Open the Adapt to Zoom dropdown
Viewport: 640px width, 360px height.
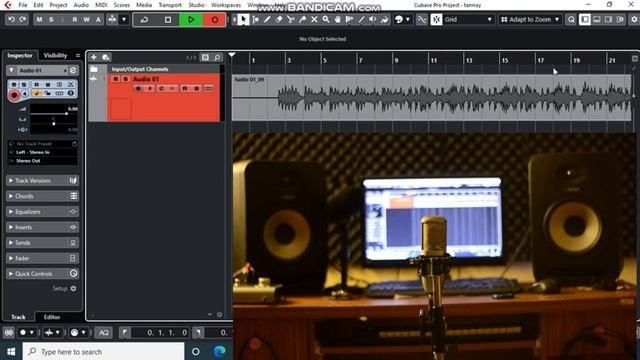click(x=530, y=19)
